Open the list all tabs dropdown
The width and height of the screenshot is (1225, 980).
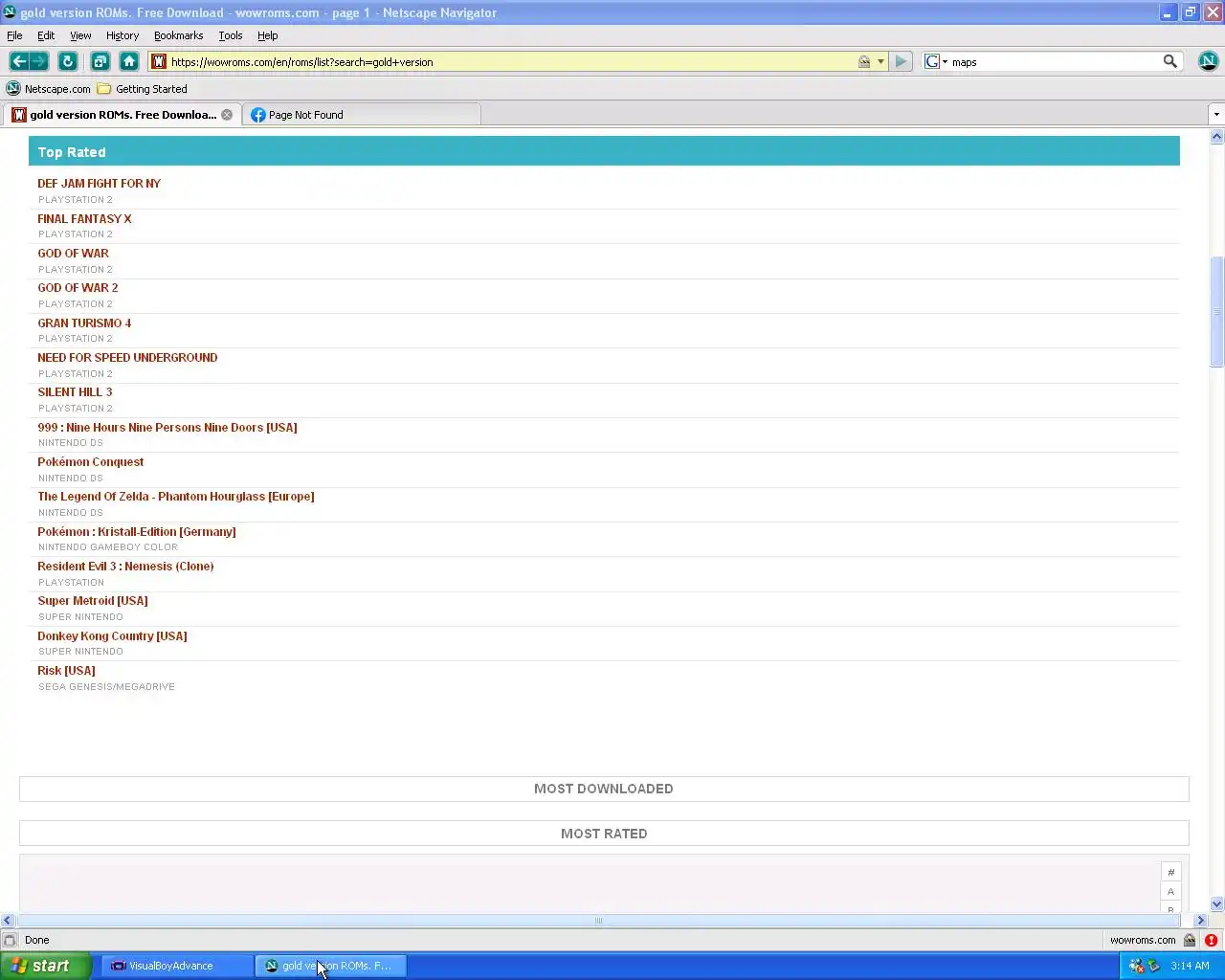[x=1216, y=115]
